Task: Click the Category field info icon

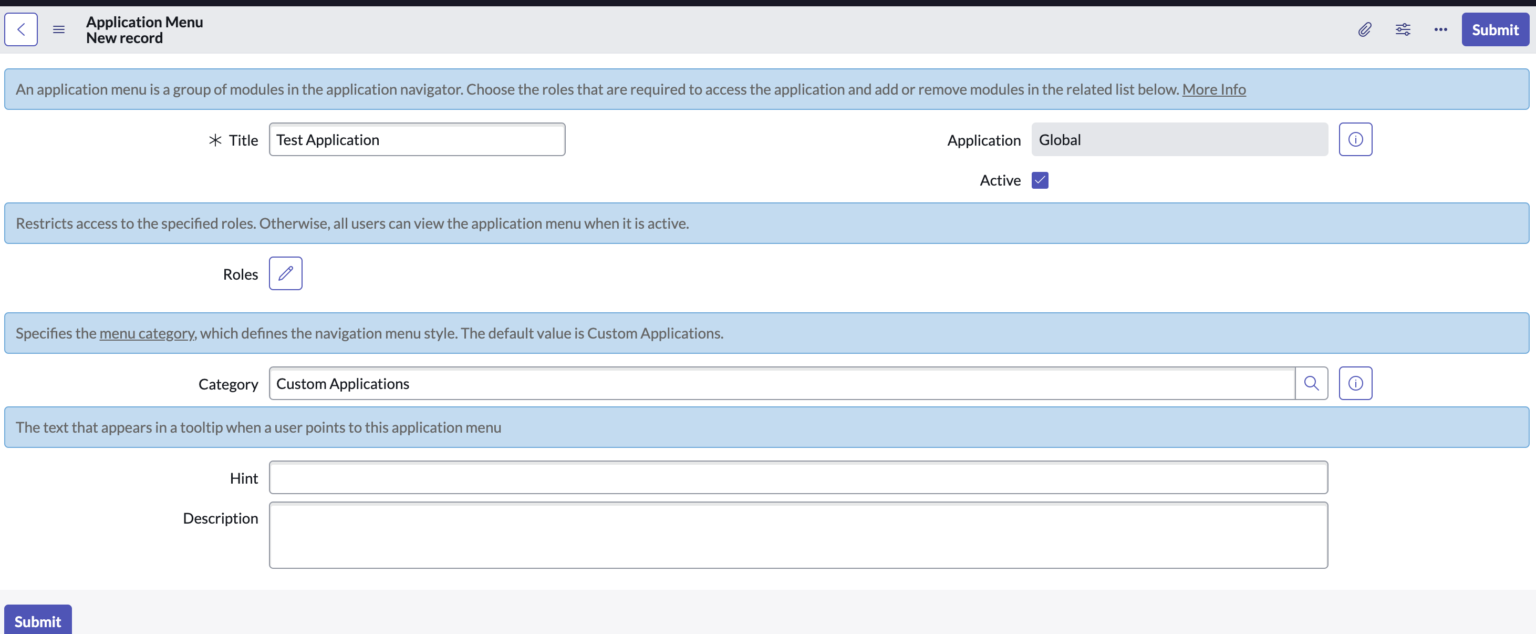Action: [1355, 383]
